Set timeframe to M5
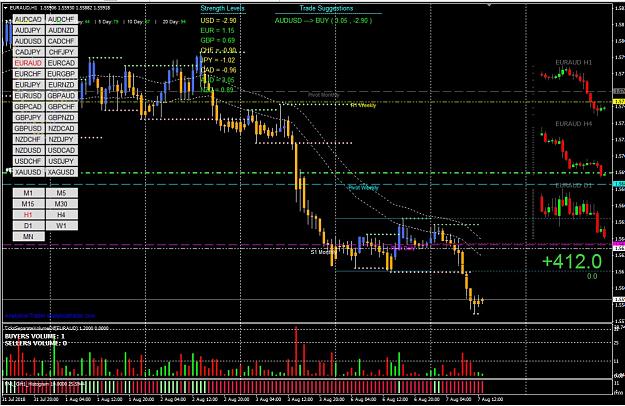The height and width of the screenshot is (406, 625). tap(61, 193)
